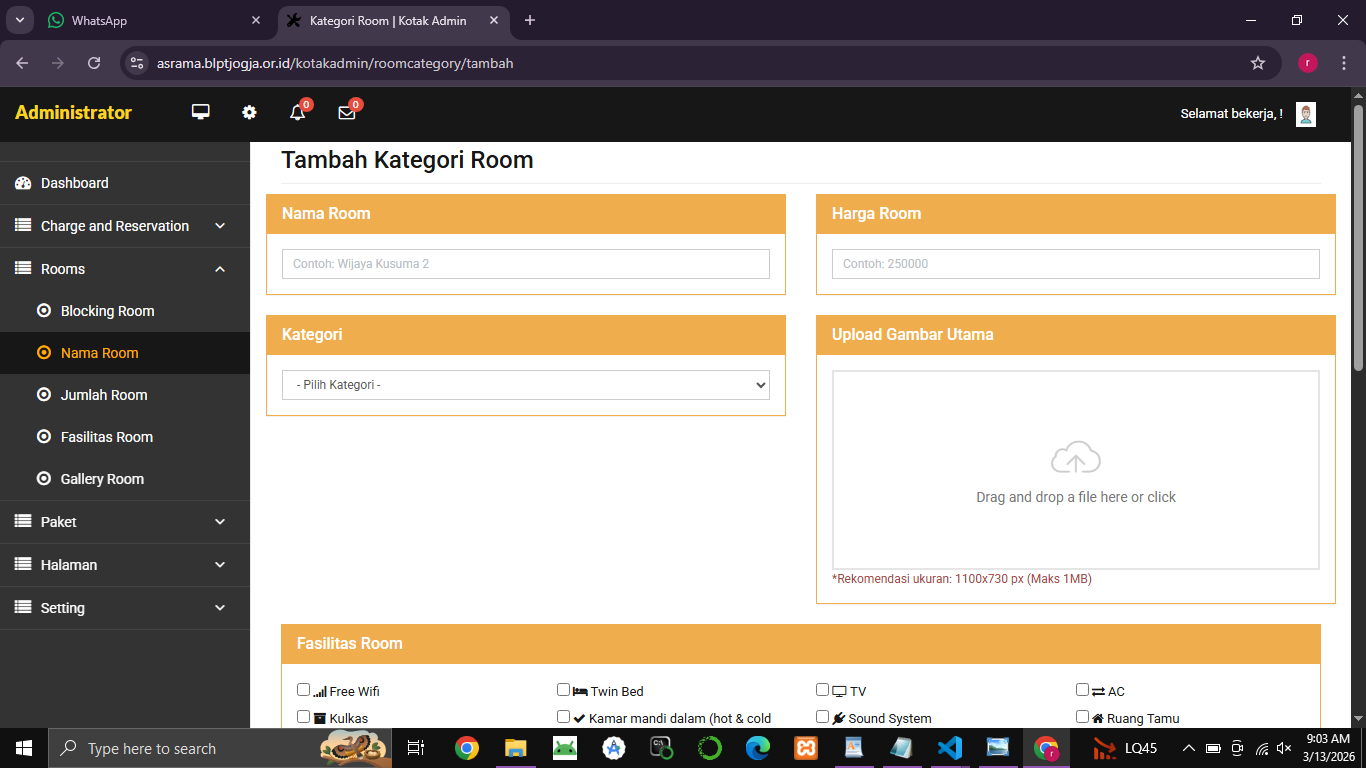Open the messages envelope icon
Image resolution: width=1366 pixels, height=768 pixels.
click(346, 113)
